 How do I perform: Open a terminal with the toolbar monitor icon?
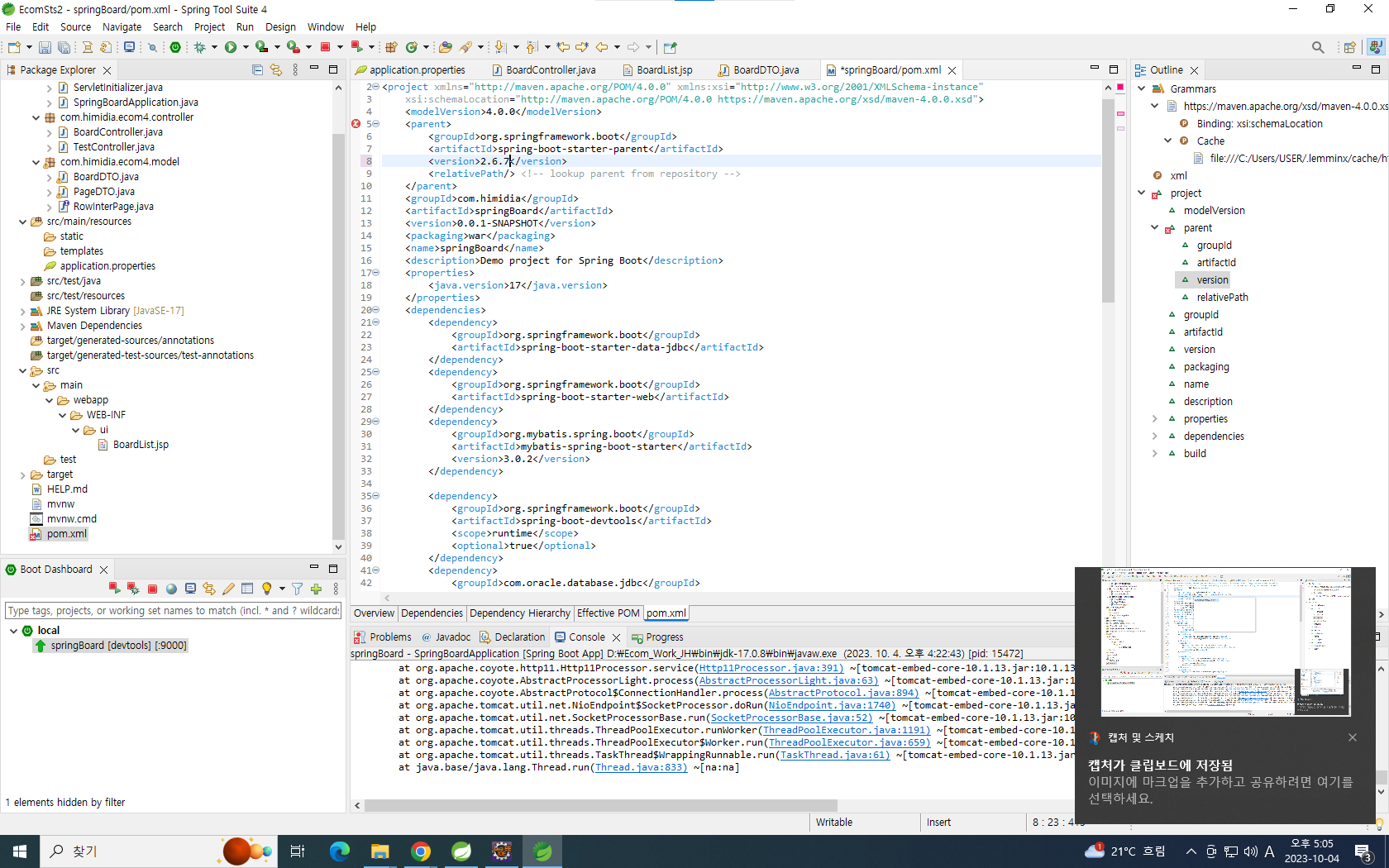click(129, 47)
